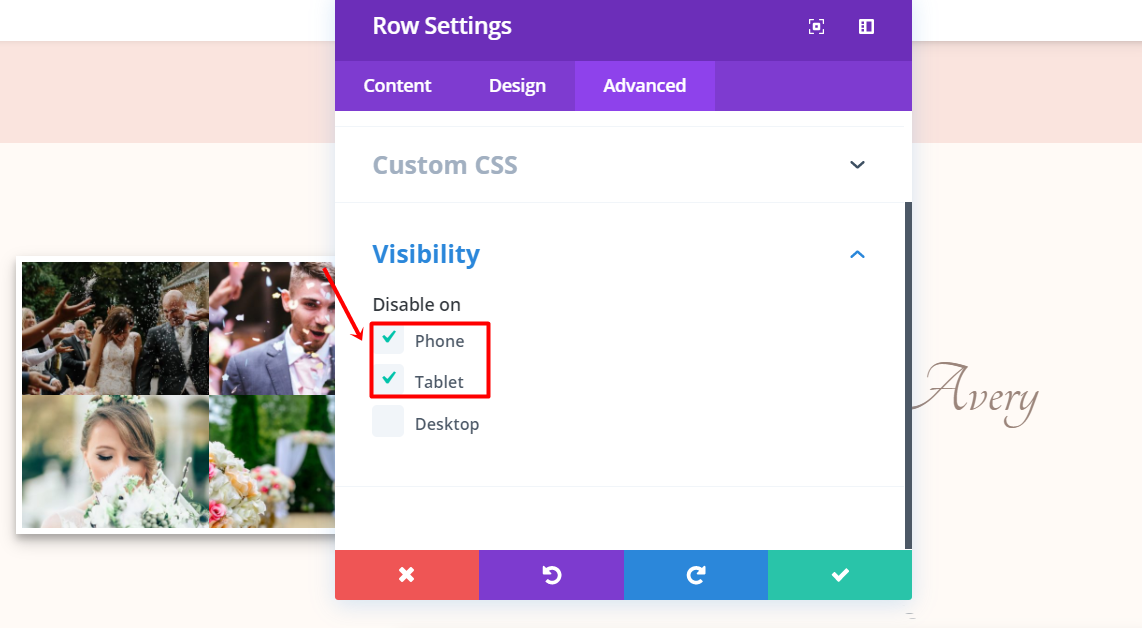The width and height of the screenshot is (1142, 628).
Task: Open the Design tab
Action: pyautogui.click(x=517, y=86)
